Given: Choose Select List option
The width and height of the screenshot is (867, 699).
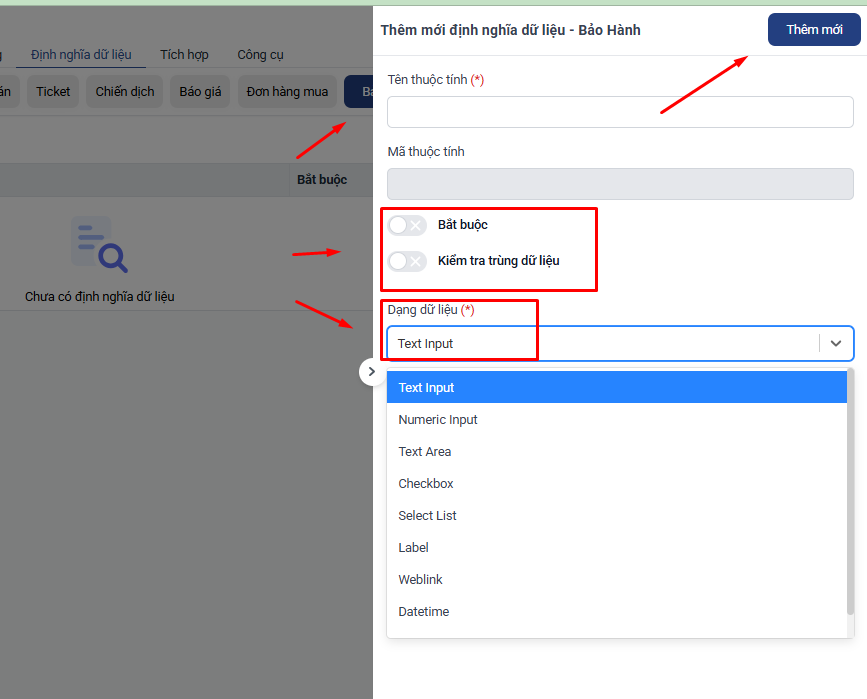Looking at the screenshot, I should [428, 516].
